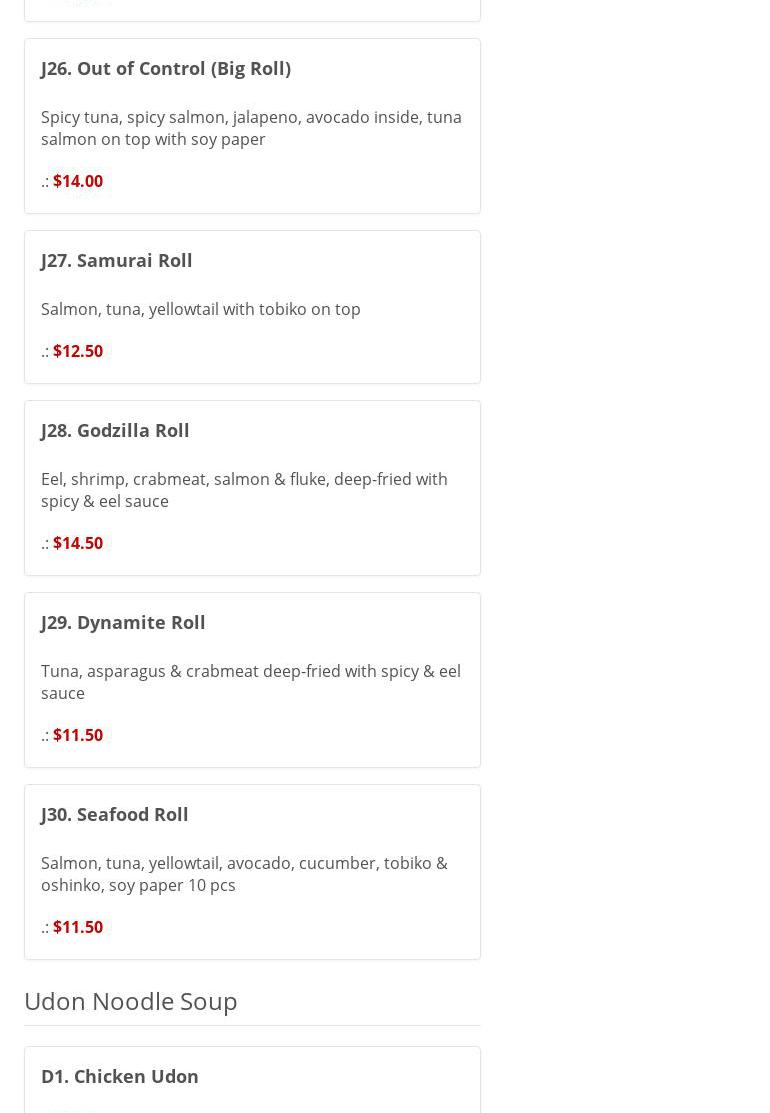Viewport: 770px width, 1113px height.
Task: Select the Seafood Roll description with oshinko
Action: [244, 874]
